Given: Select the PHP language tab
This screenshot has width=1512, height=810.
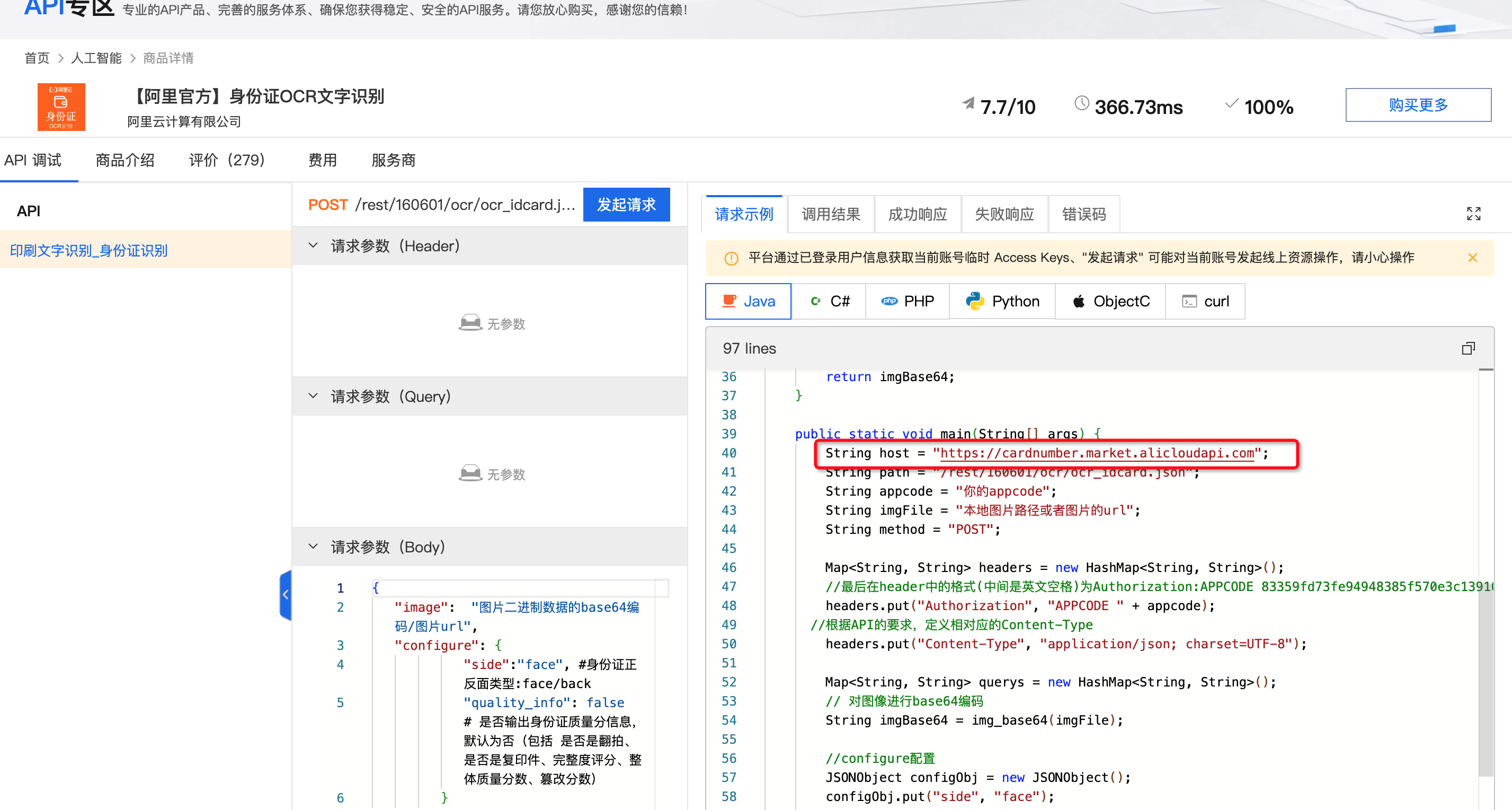Looking at the screenshot, I should (x=907, y=301).
